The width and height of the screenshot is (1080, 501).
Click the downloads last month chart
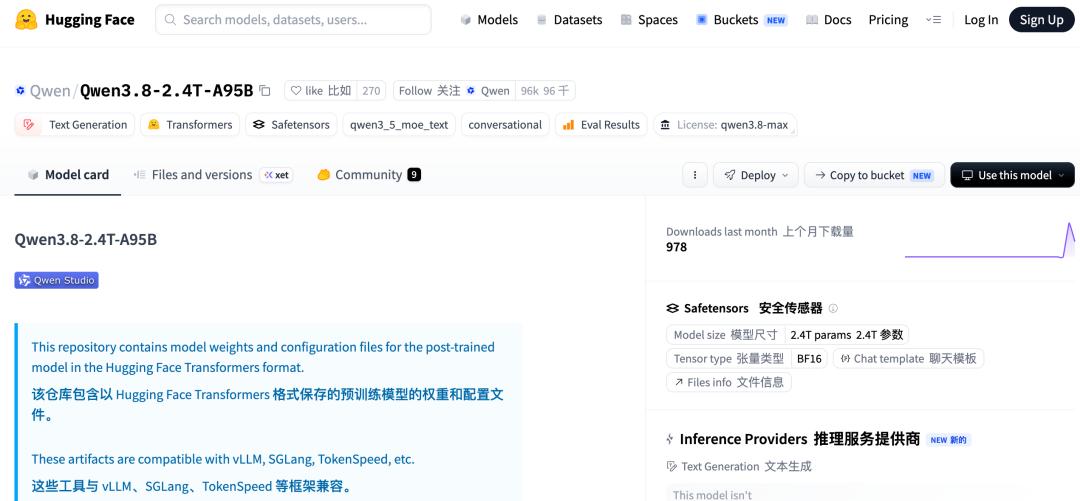989,240
